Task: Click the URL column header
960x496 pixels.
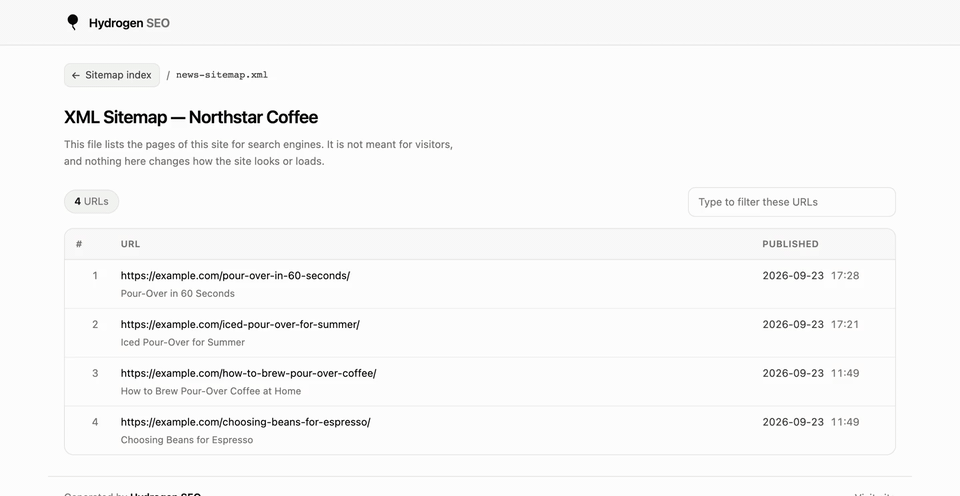Action: [130, 244]
